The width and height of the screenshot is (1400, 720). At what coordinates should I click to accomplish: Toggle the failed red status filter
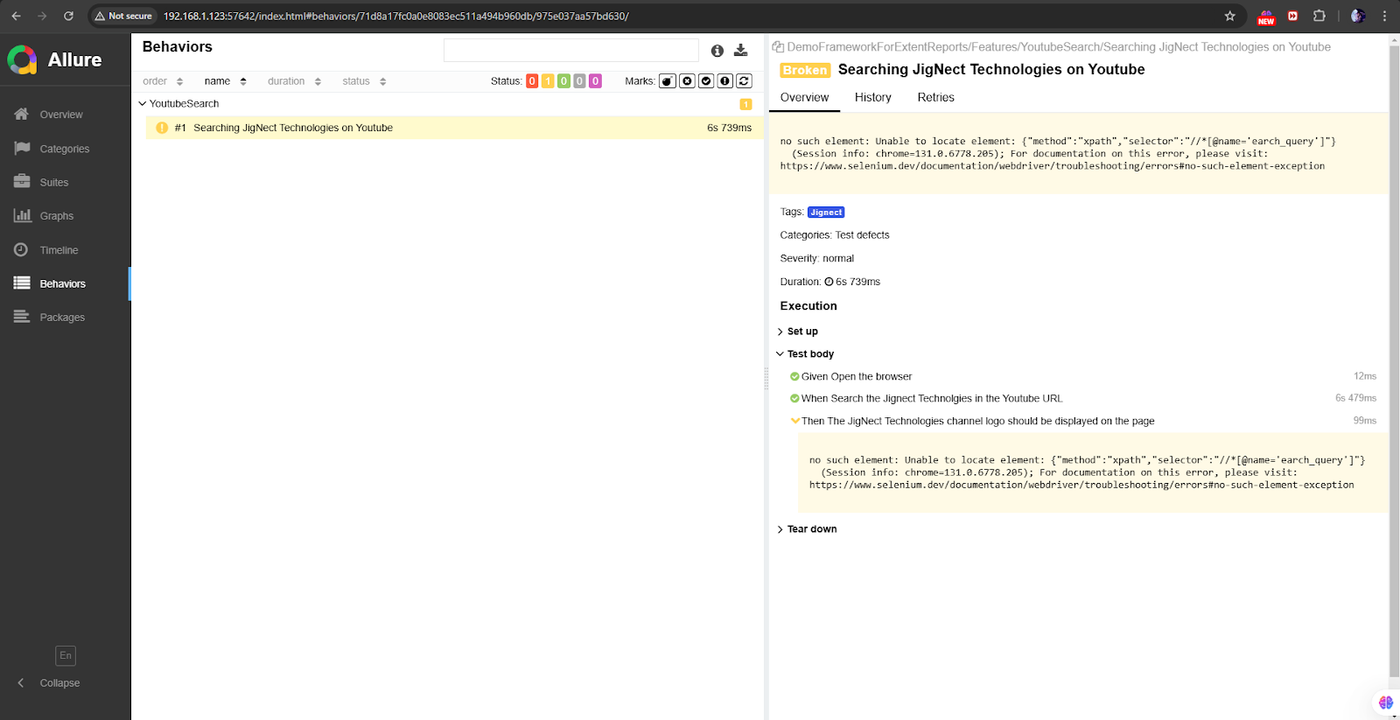[x=532, y=81]
